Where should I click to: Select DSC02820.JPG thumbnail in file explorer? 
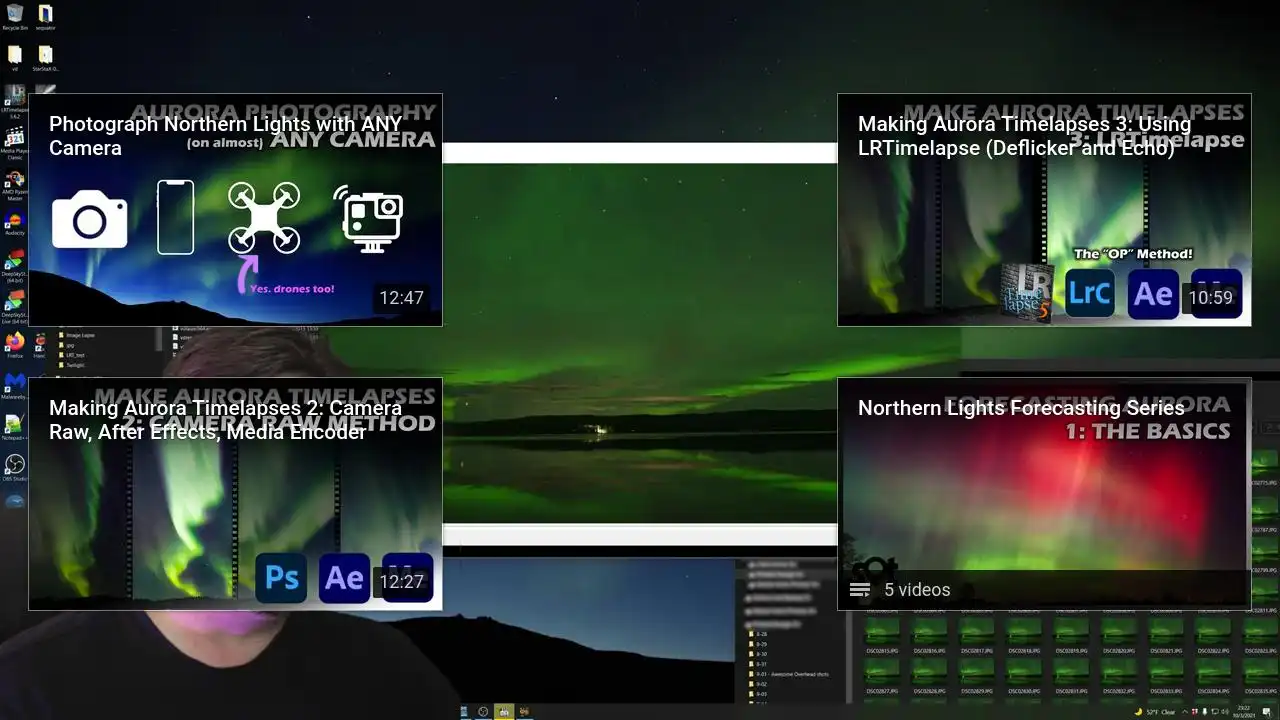(x=1117, y=635)
